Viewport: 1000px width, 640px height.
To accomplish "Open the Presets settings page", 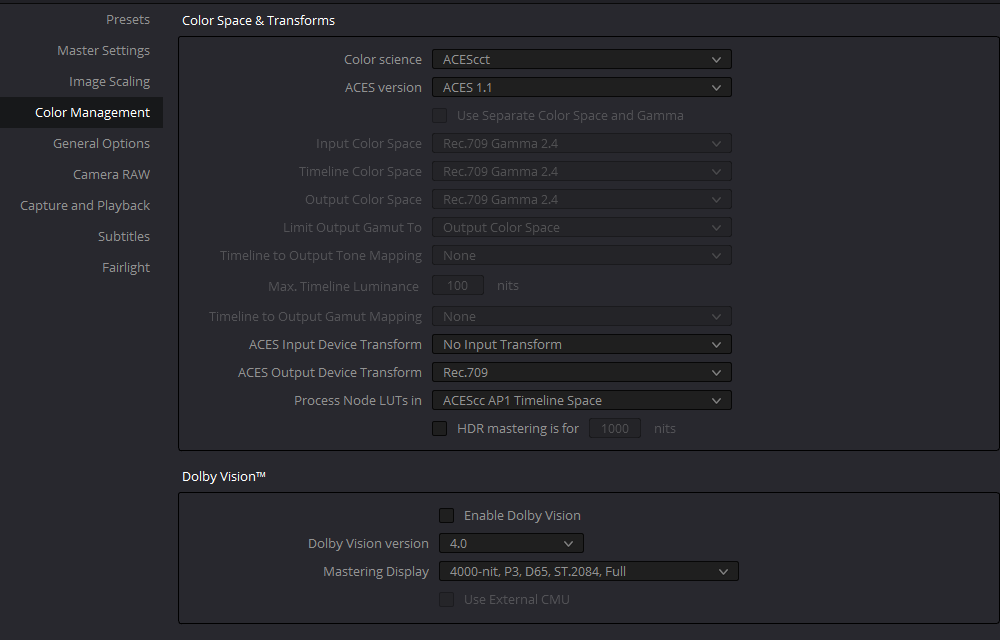I will click(128, 20).
